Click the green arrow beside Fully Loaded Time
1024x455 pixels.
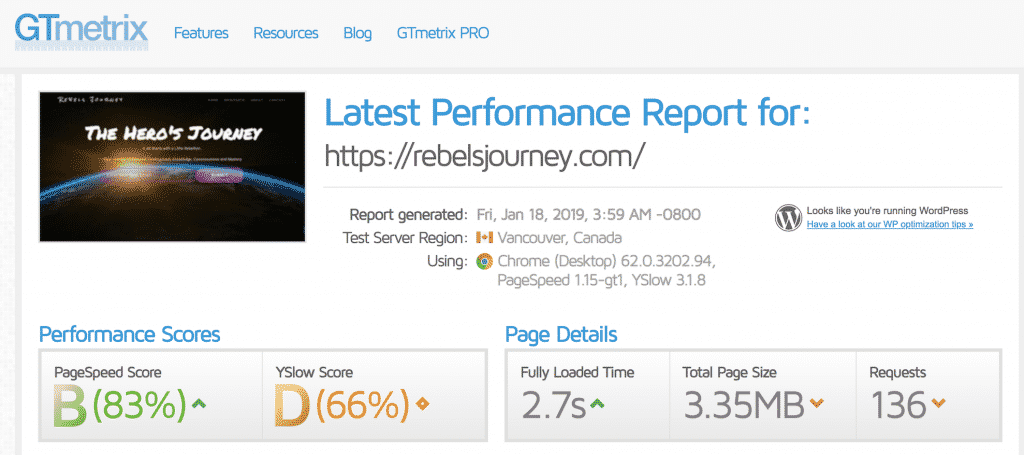coord(596,404)
